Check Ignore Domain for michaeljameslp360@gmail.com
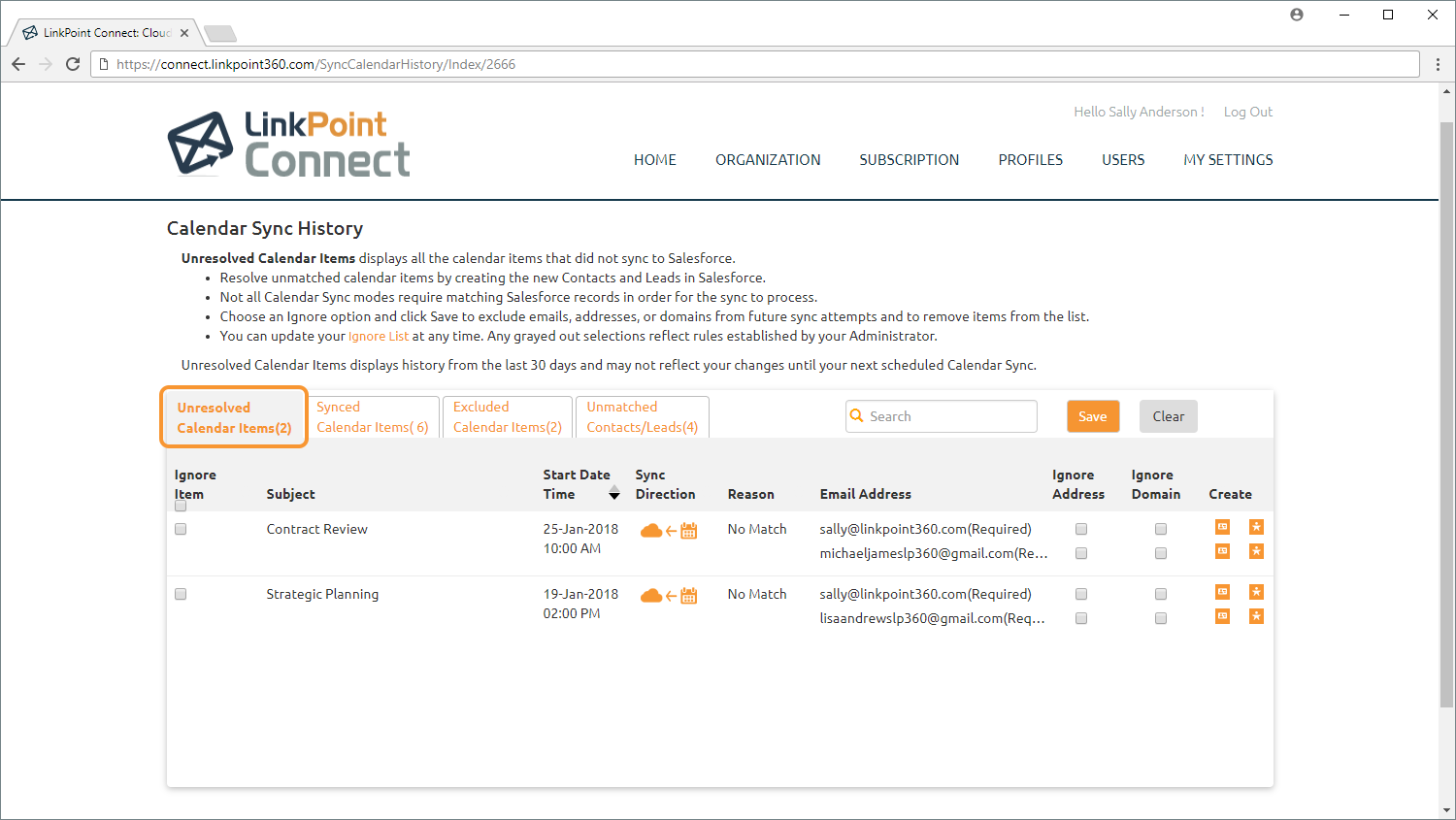 1161,553
